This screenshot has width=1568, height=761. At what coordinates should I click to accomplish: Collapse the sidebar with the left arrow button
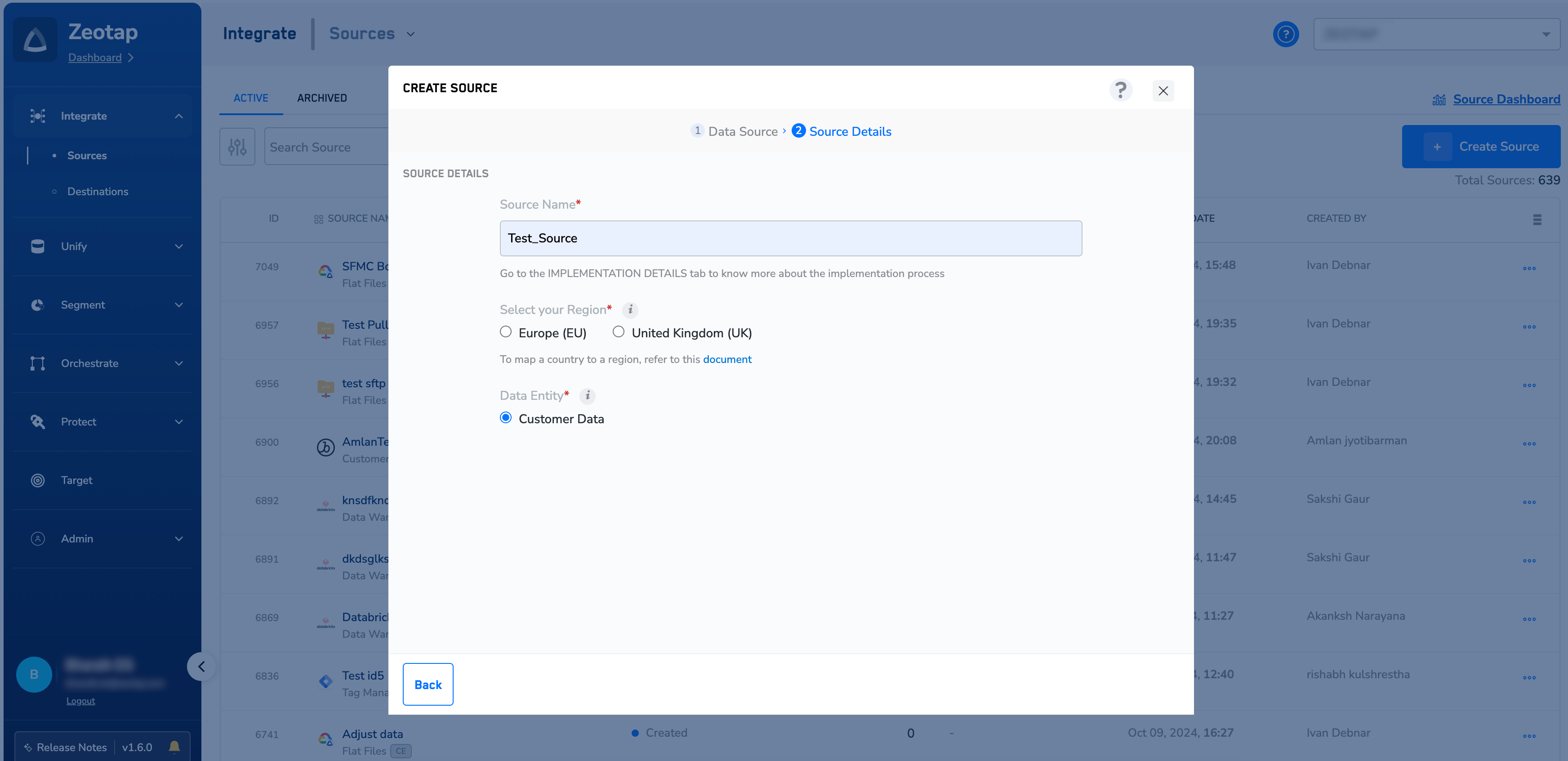pos(201,667)
